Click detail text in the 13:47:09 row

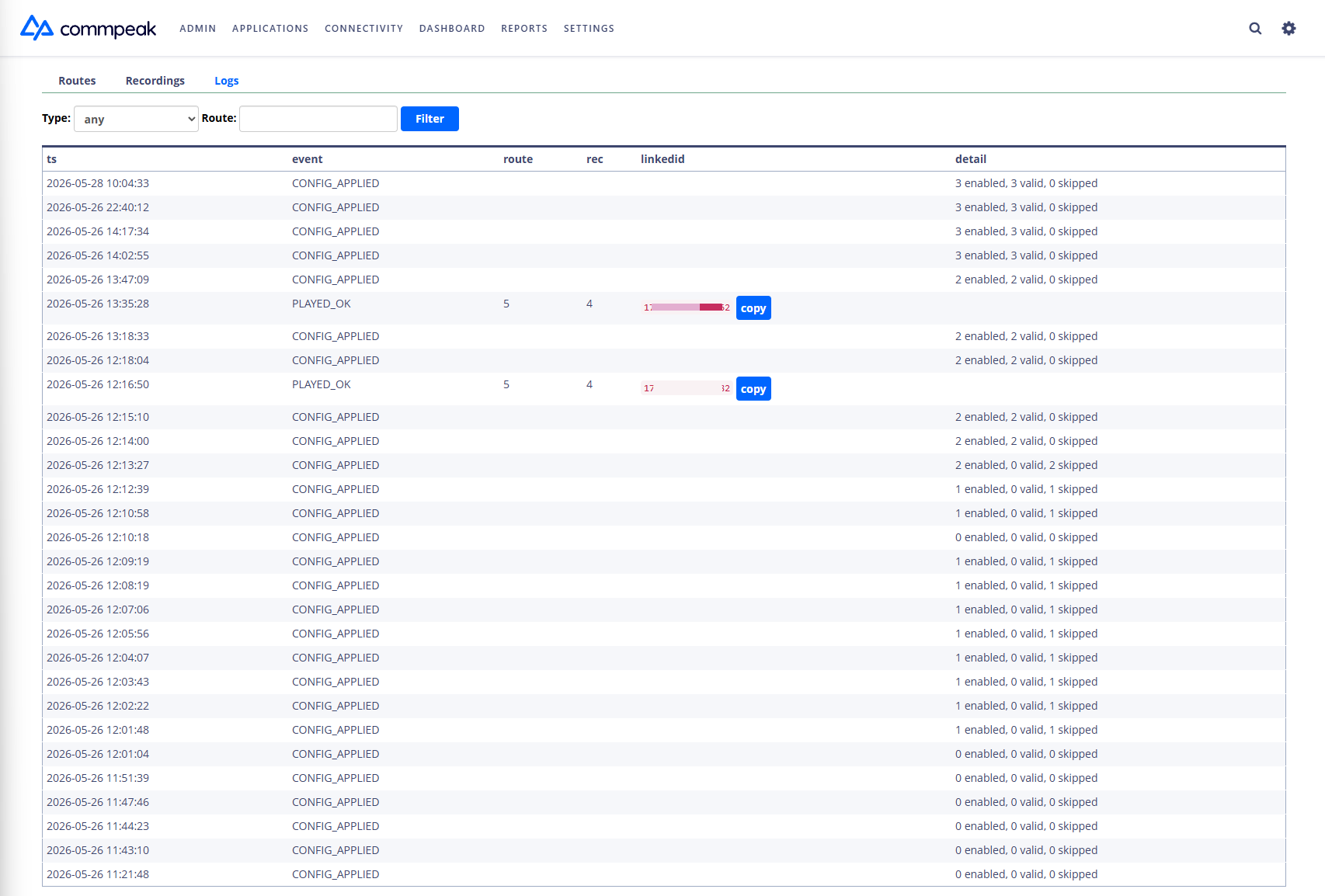(x=1027, y=280)
